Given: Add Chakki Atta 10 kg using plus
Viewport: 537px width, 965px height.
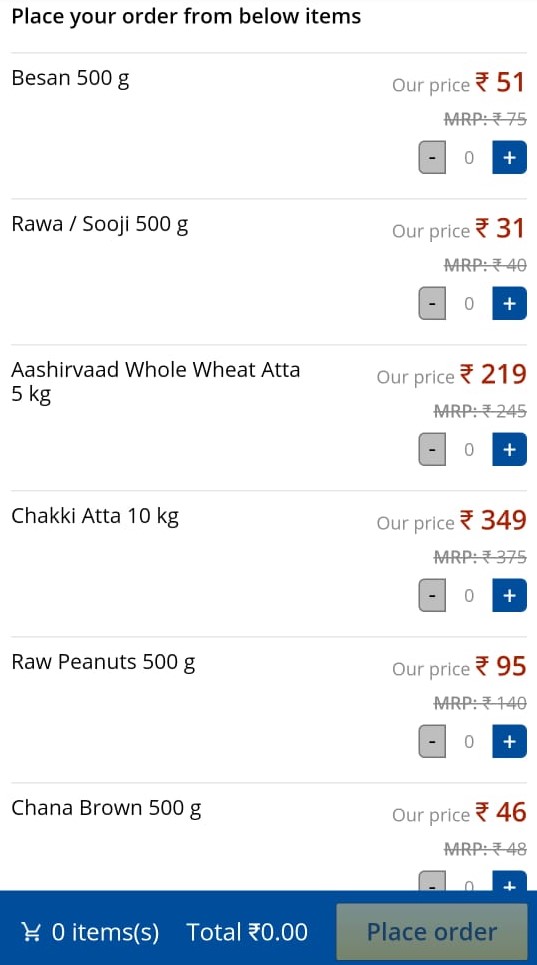Looking at the screenshot, I should [x=509, y=595].
